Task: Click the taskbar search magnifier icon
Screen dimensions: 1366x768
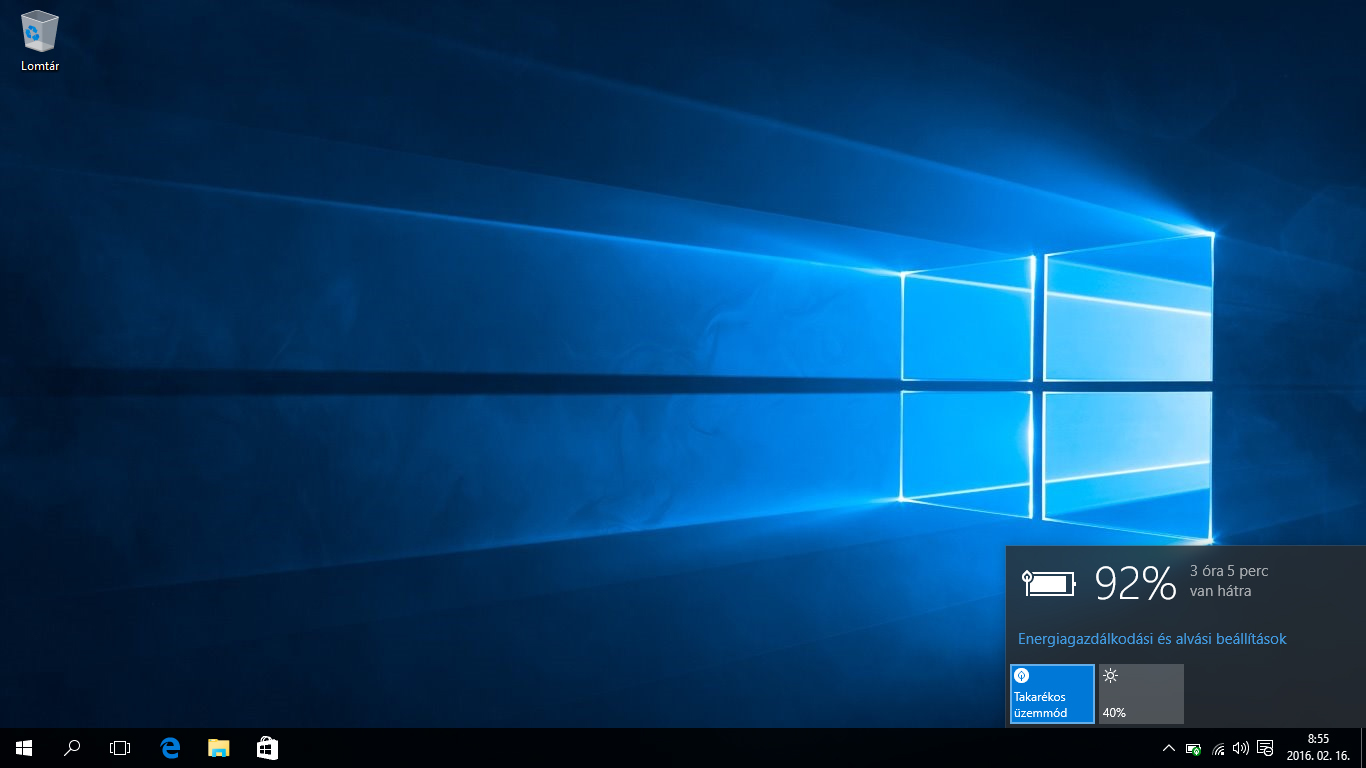Action: (72, 748)
